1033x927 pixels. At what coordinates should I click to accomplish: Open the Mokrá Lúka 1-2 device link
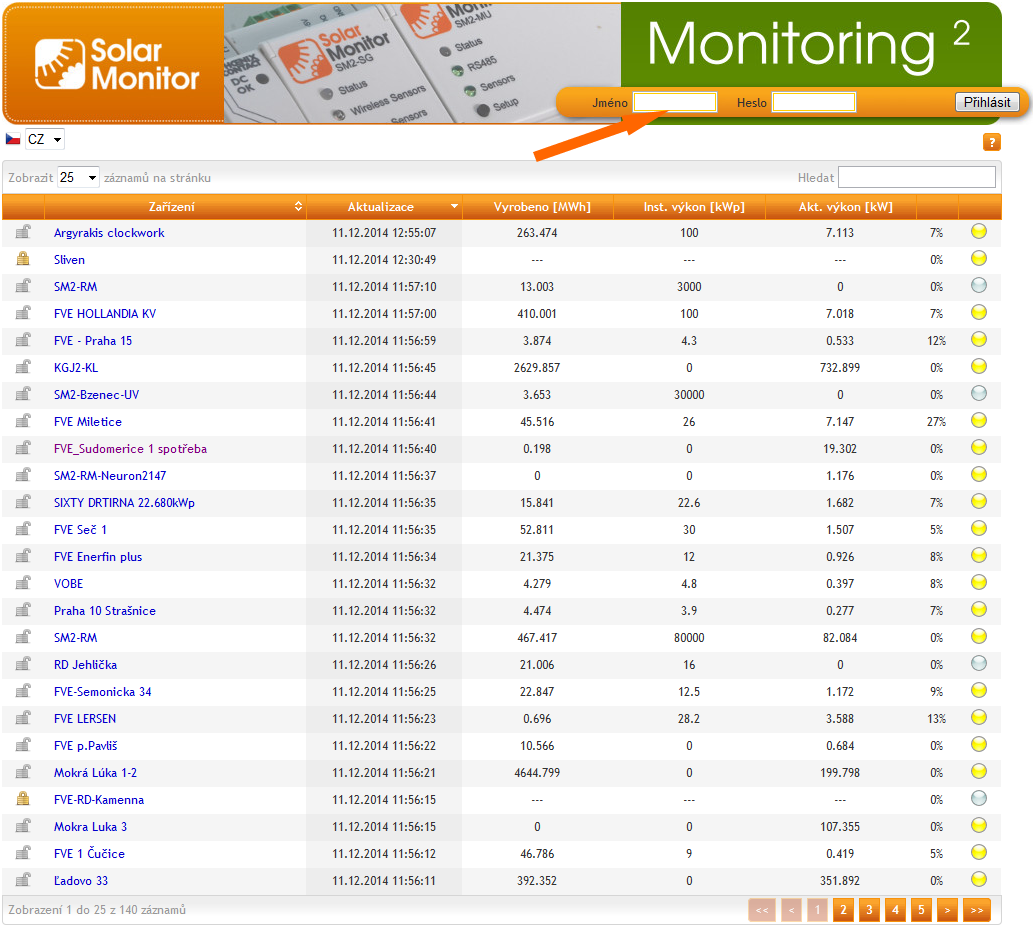pos(96,772)
